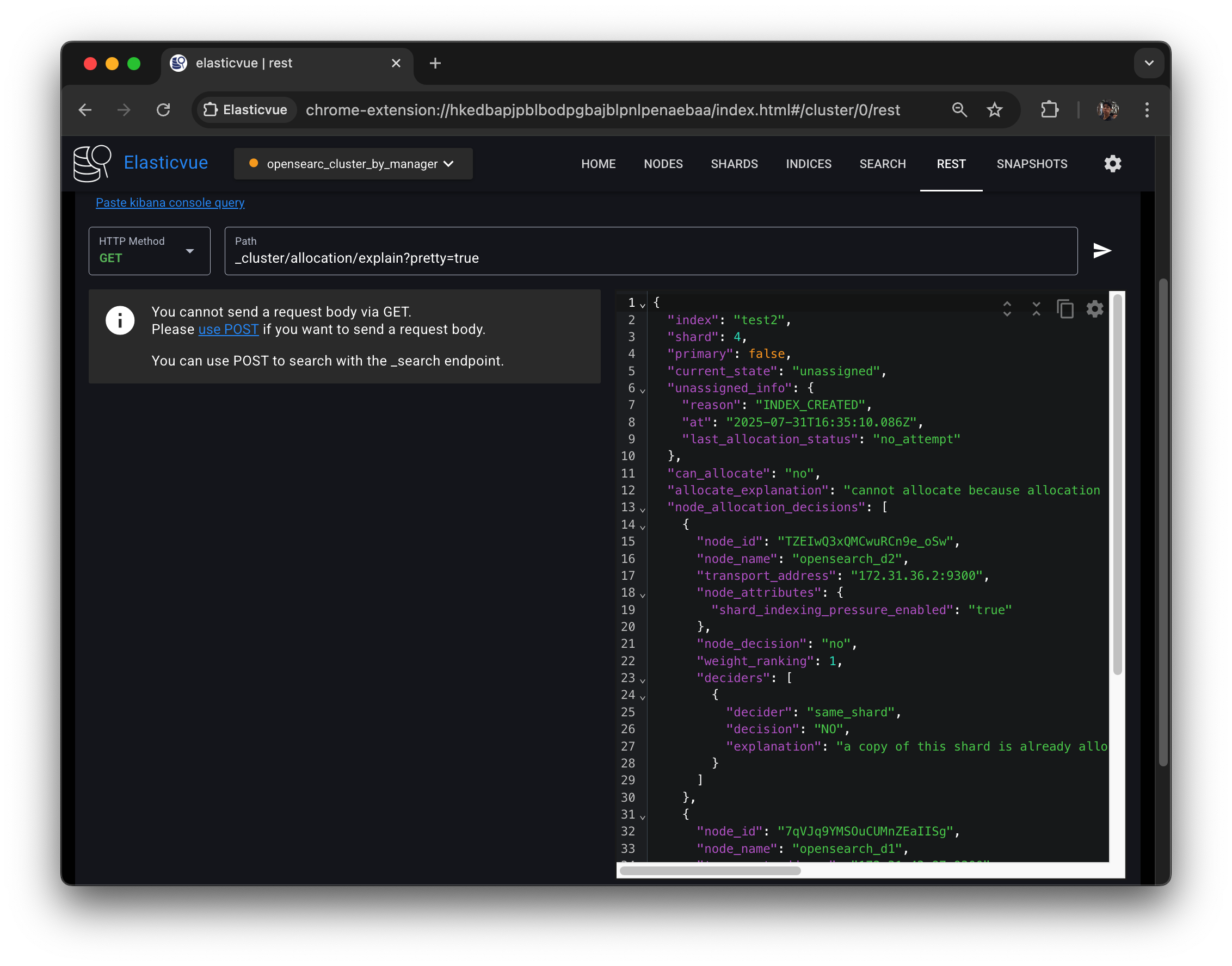Expand all JSON folds icon
Image resolution: width=1232 pixels, height=966 pixels.
tap(1007, 309)
